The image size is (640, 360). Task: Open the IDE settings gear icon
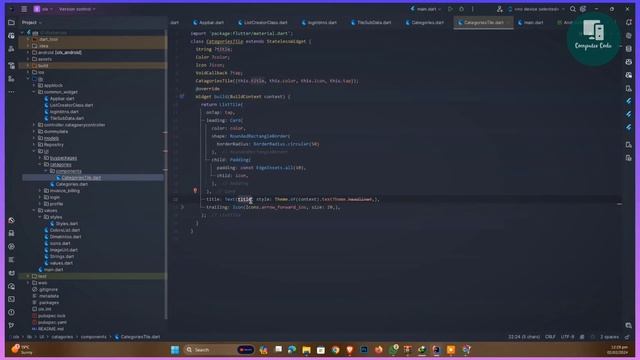(x=584, y=9)
